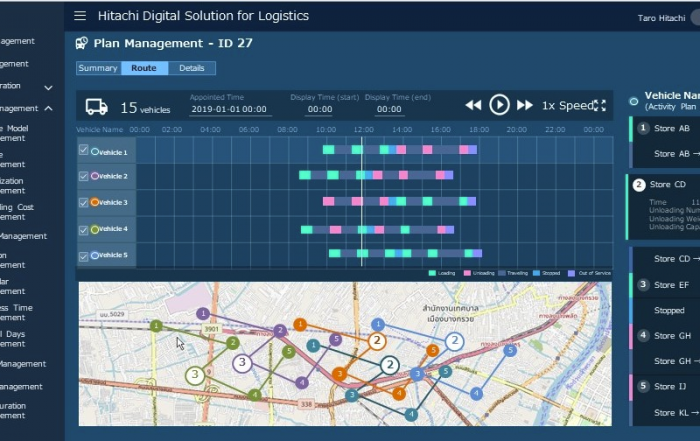This screenshot has width=700, height=441.
Task: Click the Unloading legend swatch
Action: click(467, 273)
